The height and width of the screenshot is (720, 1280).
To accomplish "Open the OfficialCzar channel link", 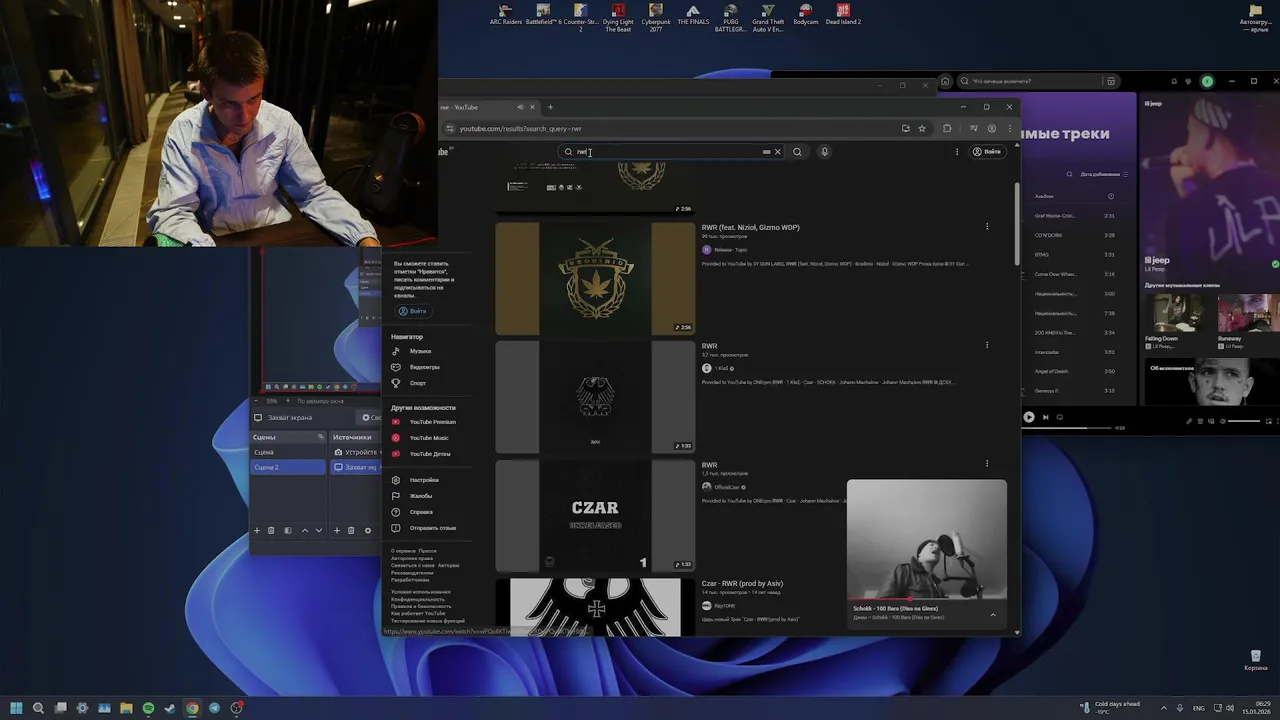I will (x=726, y=487).
